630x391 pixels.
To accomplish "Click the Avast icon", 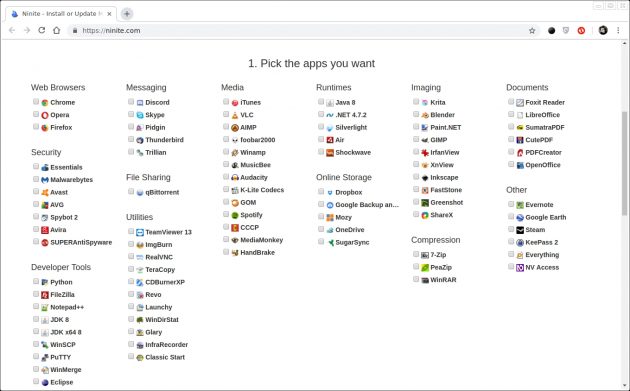I will point(45,192).
